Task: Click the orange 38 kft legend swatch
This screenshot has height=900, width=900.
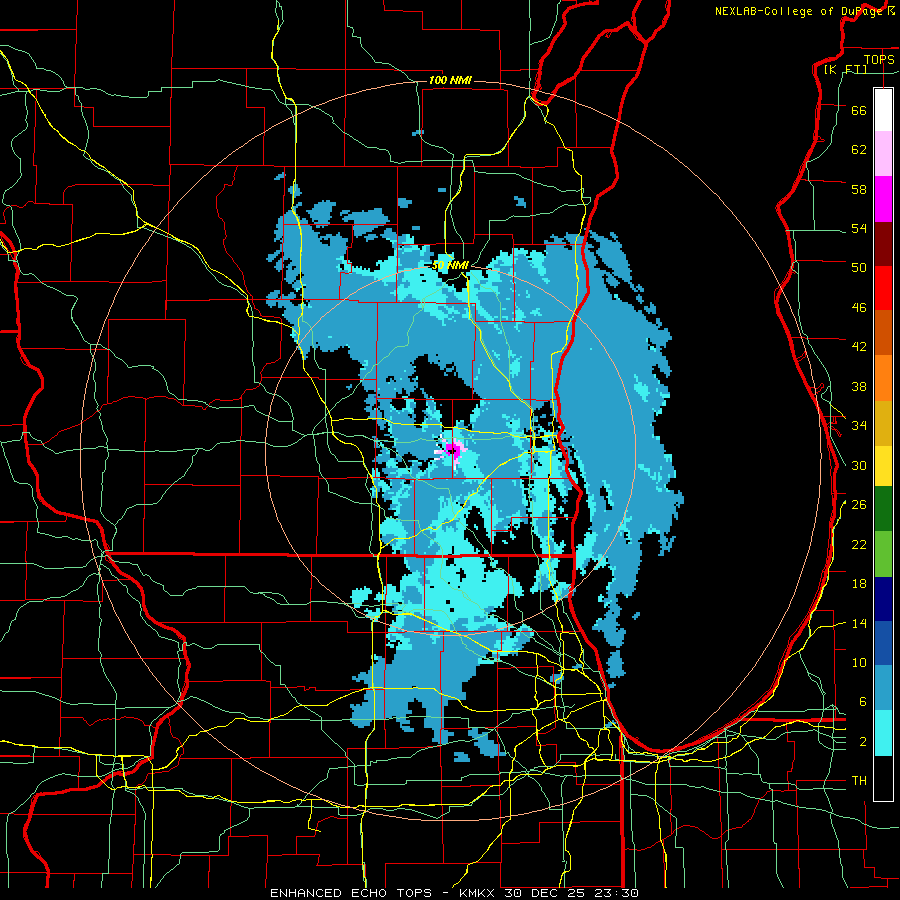Action: [883, 378]
